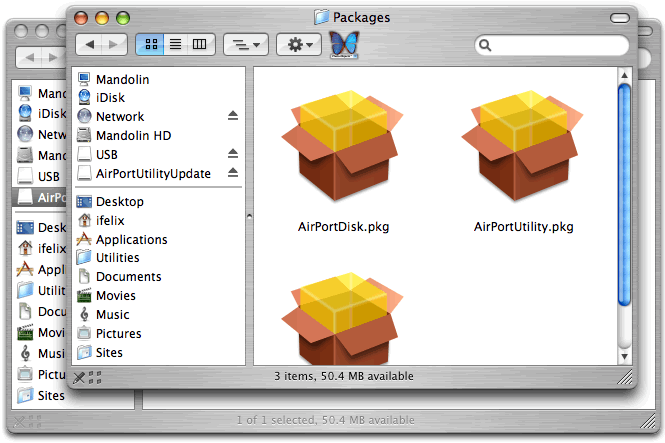Select the USB volume in Packages sidebar
Screen dimensions: 665x443
pyautogui.click(x=158, y=154)
